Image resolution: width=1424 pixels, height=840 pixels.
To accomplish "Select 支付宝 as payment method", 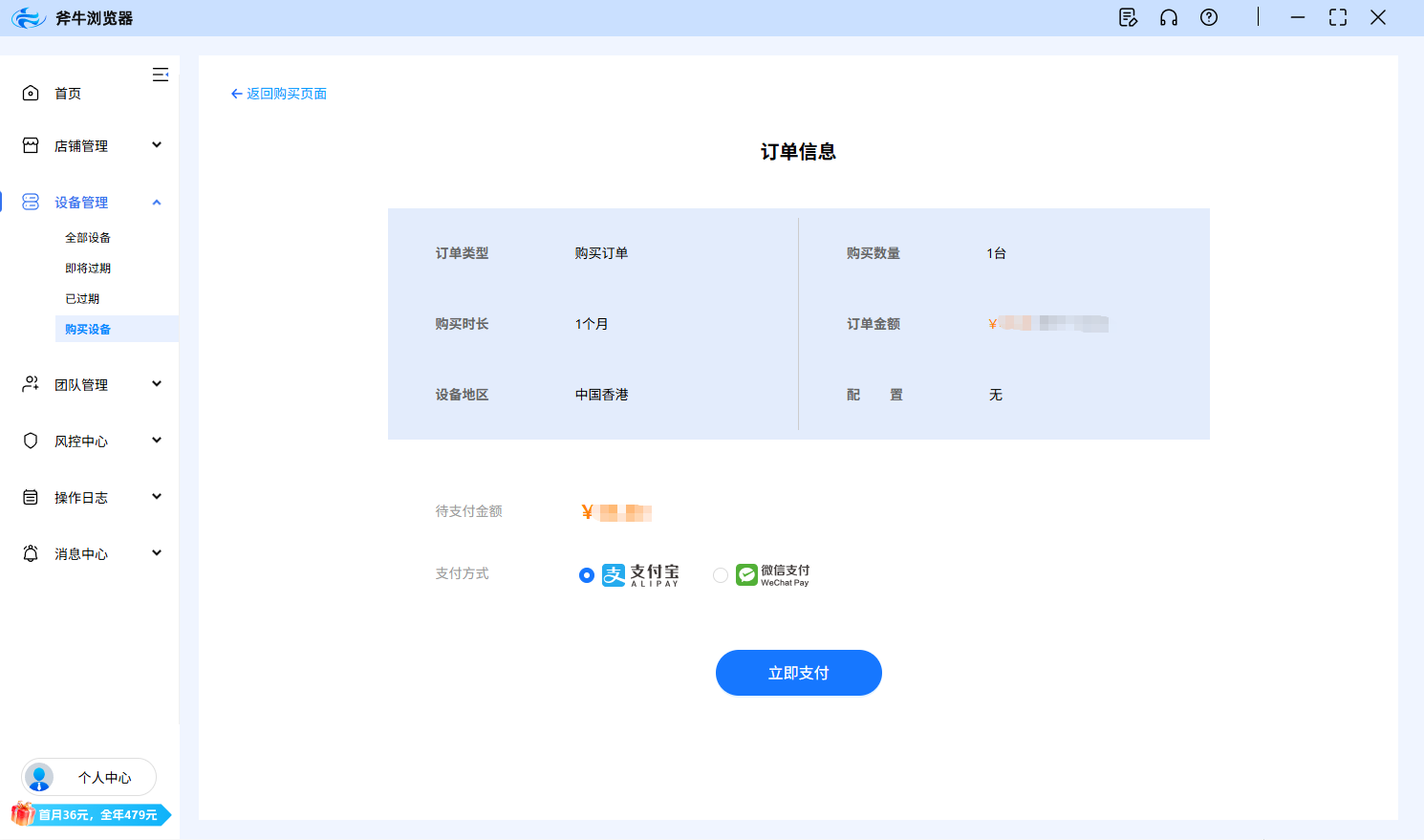I will click(x=586, y=574).
